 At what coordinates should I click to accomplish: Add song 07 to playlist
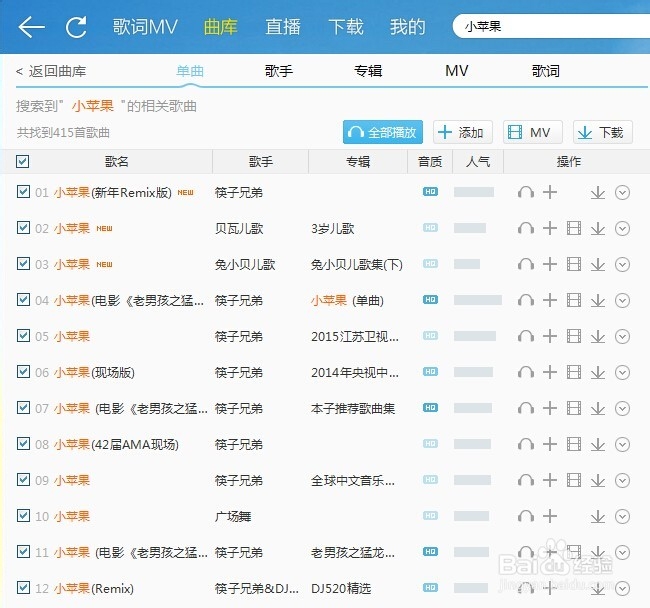pyautogui.click(x=550, y=408)
